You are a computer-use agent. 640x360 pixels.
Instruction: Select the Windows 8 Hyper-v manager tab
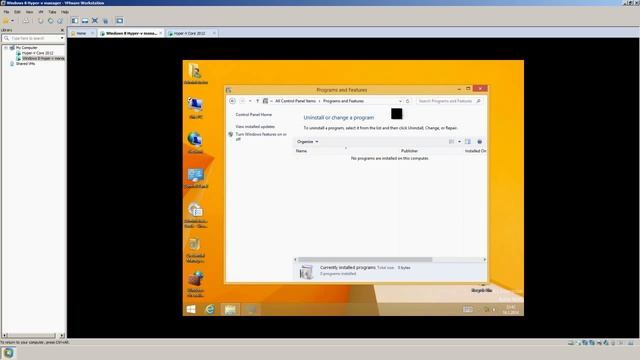(131, 33)
